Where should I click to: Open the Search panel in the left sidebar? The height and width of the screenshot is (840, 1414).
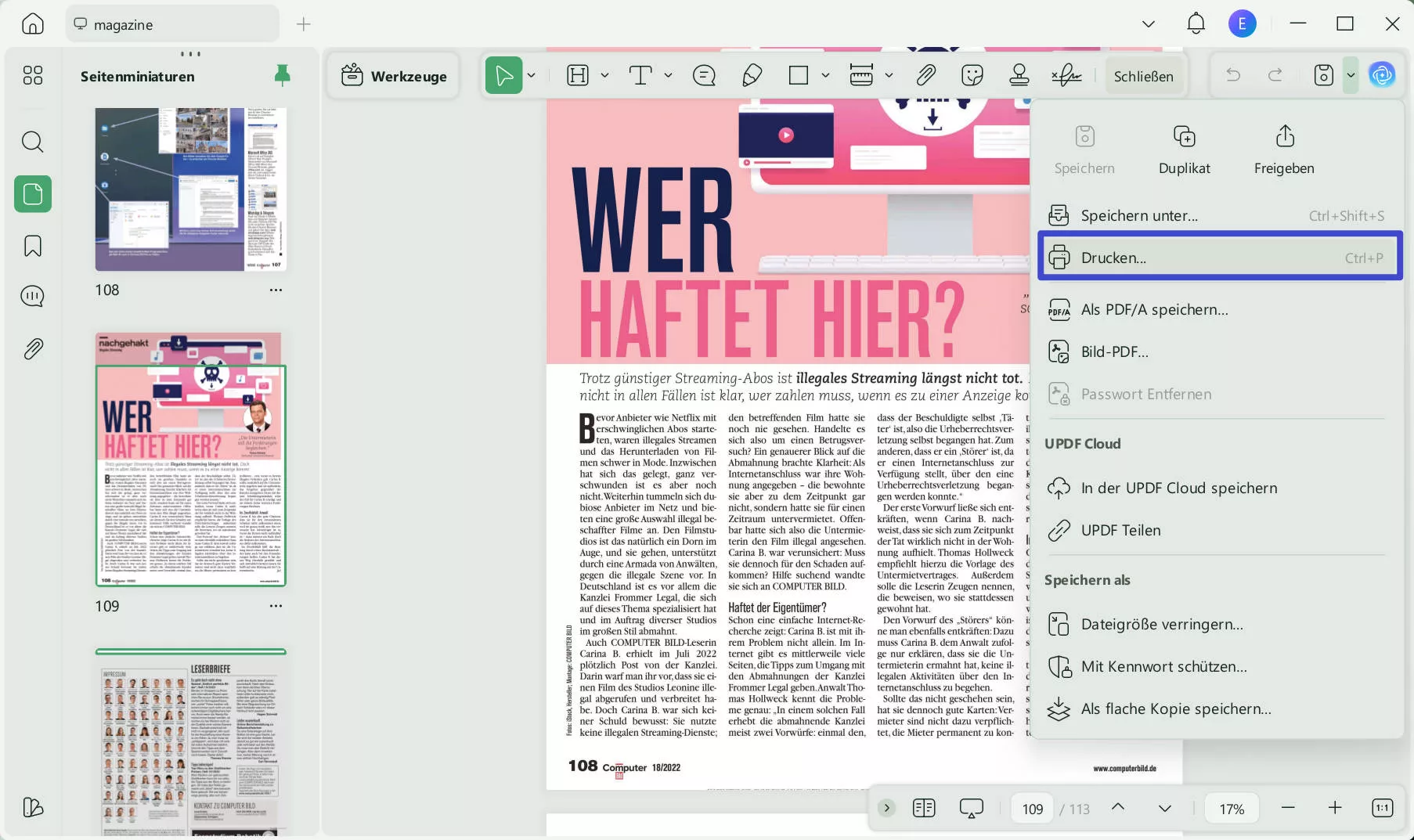click(x=32, y=142)
